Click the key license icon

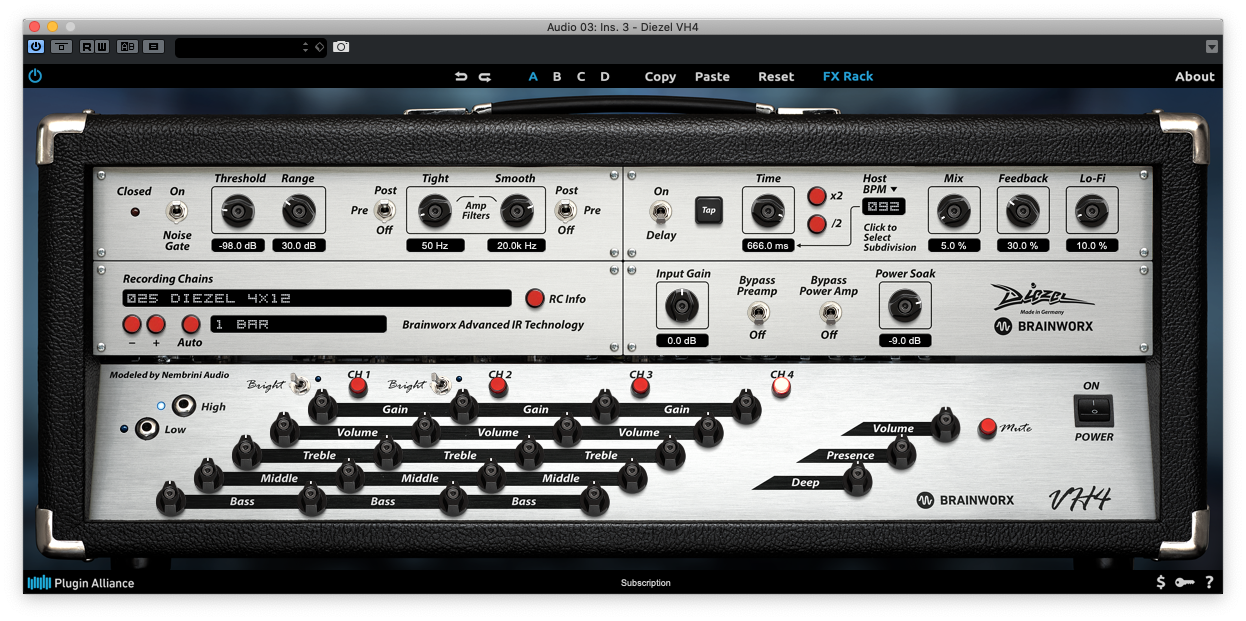coord(1185,582)
